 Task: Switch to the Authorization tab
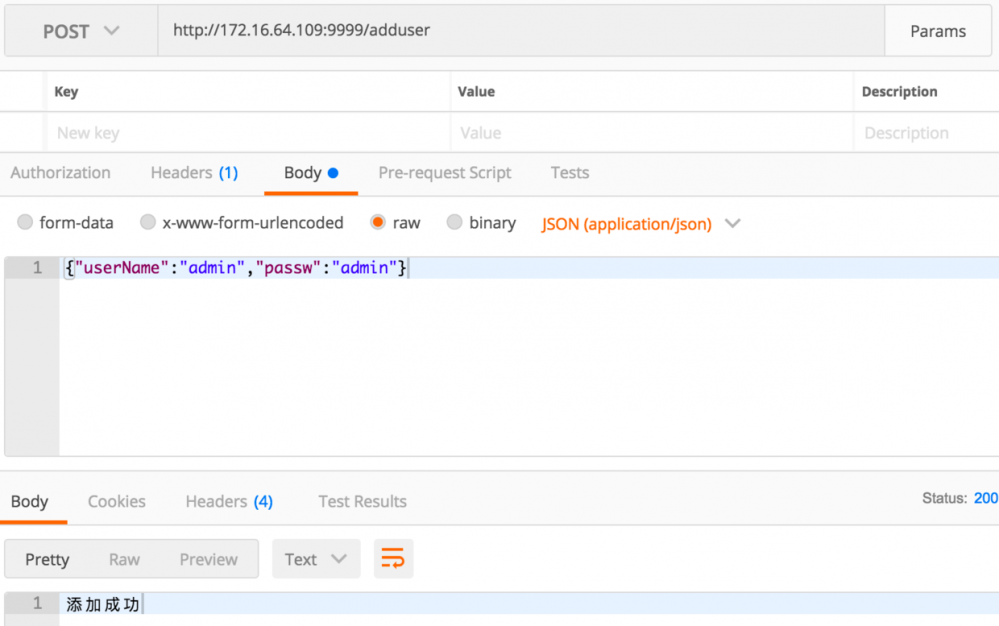pos(61,172)
